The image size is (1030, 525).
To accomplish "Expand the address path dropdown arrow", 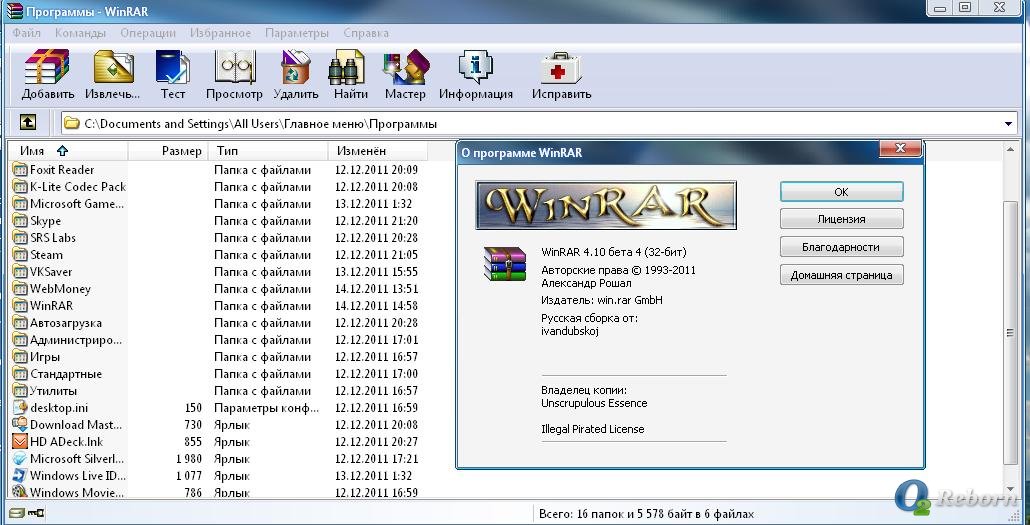I will coord(1008,124).
